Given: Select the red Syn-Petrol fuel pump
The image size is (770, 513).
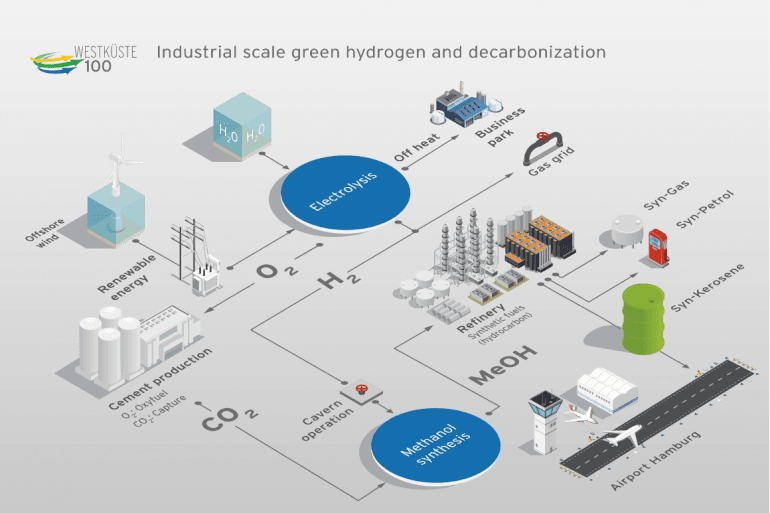Looking at the screenshot, I should 657,245.
